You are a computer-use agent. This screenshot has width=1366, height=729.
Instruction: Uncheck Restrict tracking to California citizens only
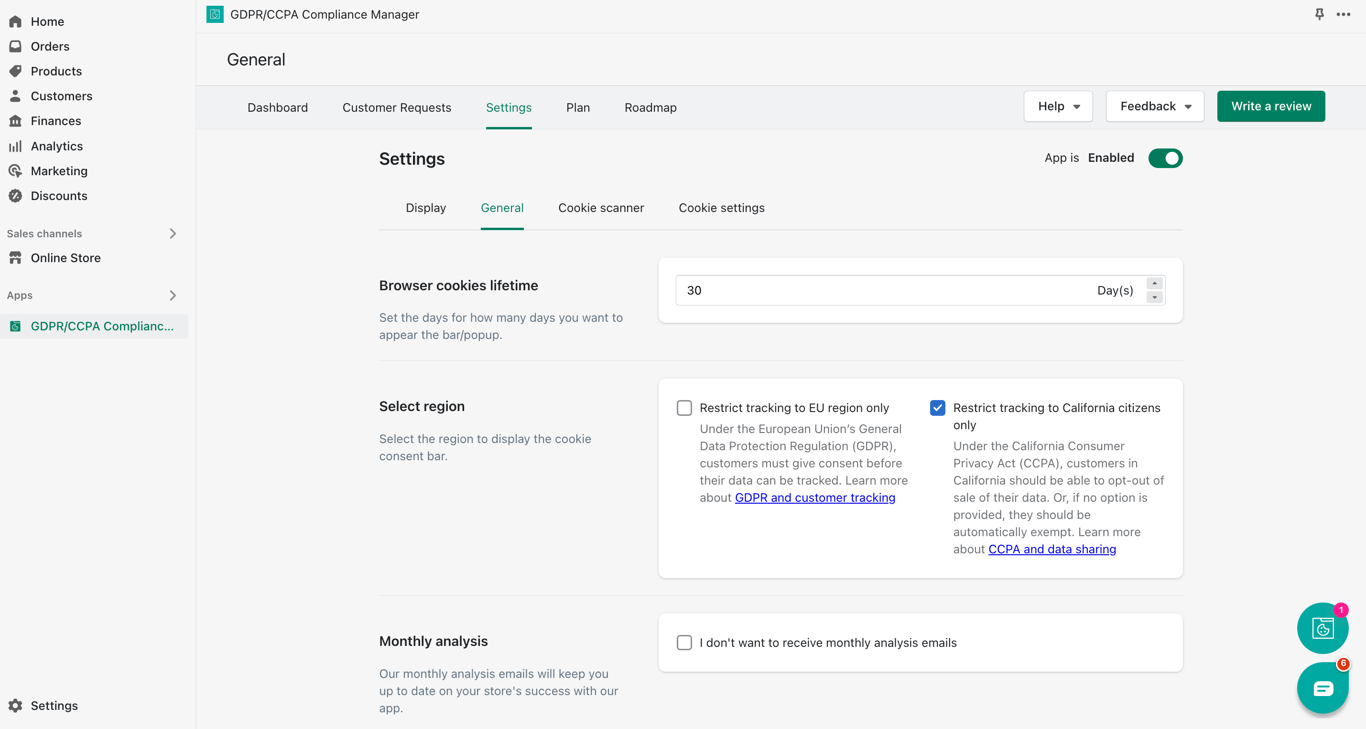tap(937, 408)
